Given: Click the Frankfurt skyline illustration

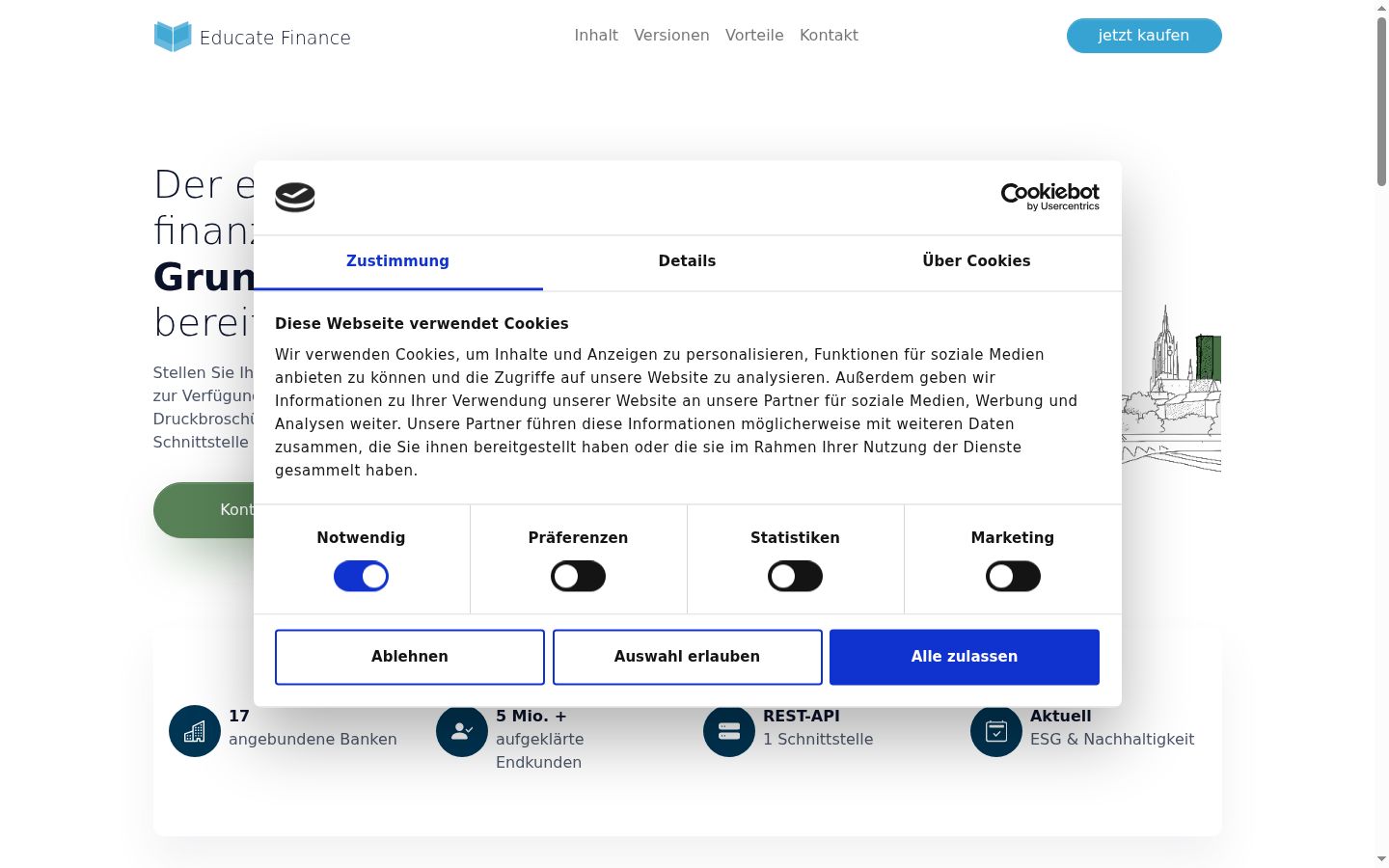Looking at the screenshot, I should pos(1171,389).
